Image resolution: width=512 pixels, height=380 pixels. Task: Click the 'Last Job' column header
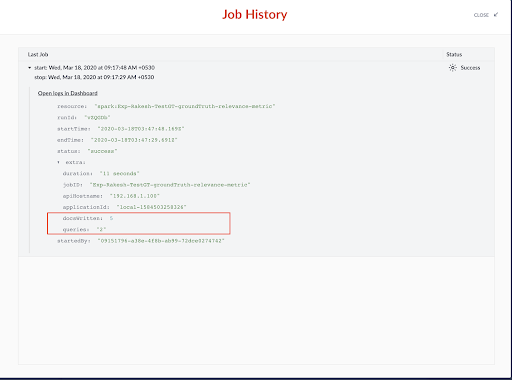click(x=38, y=54)
